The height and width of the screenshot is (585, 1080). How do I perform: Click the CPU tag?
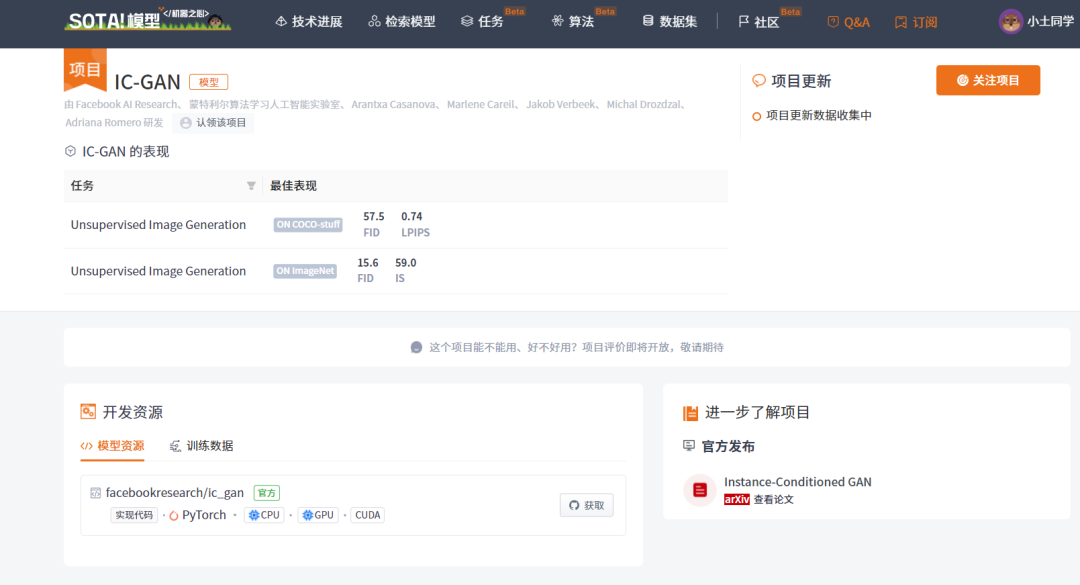[x=264, y=515]
